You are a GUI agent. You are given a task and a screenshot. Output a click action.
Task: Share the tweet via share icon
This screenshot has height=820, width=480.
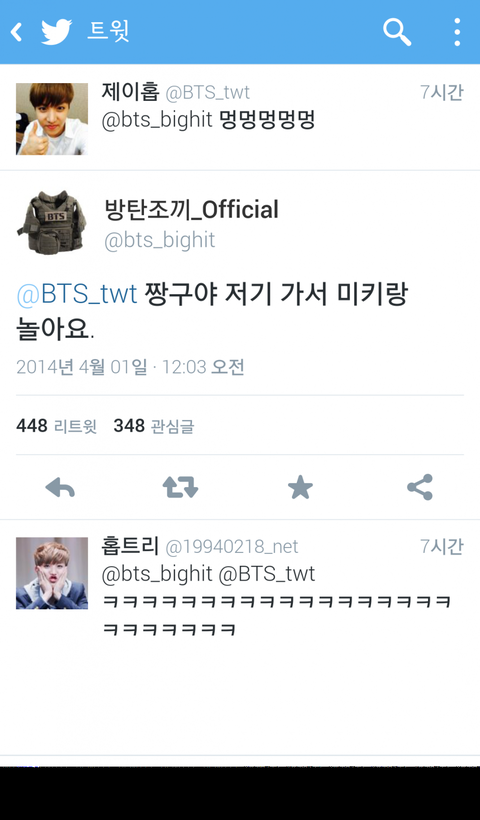click(420, 487)
